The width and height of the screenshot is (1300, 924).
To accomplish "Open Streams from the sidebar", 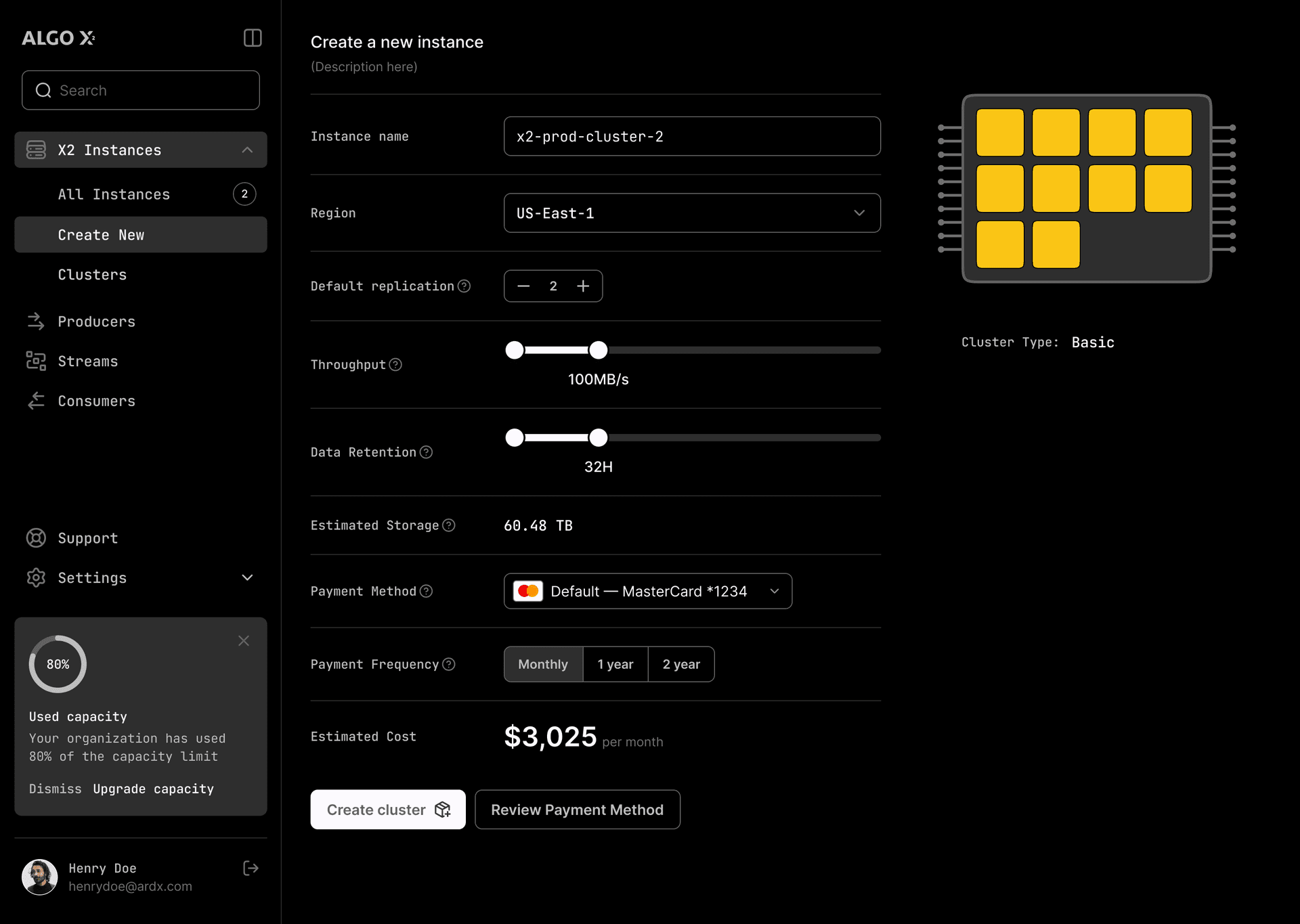I will [88, 361].
